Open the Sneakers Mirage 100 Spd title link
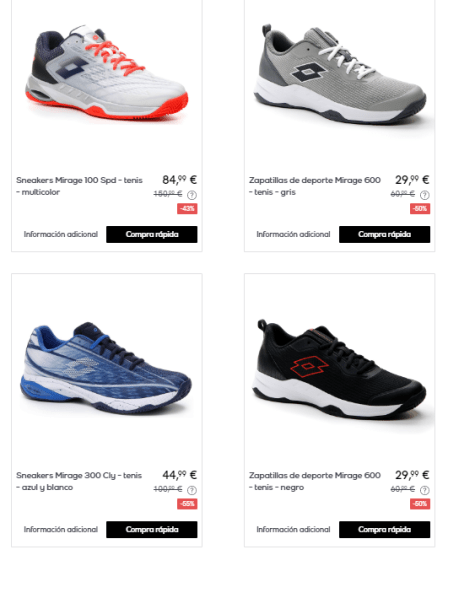The width and height of the screenshot is (475, 598). tap(79, 186)
